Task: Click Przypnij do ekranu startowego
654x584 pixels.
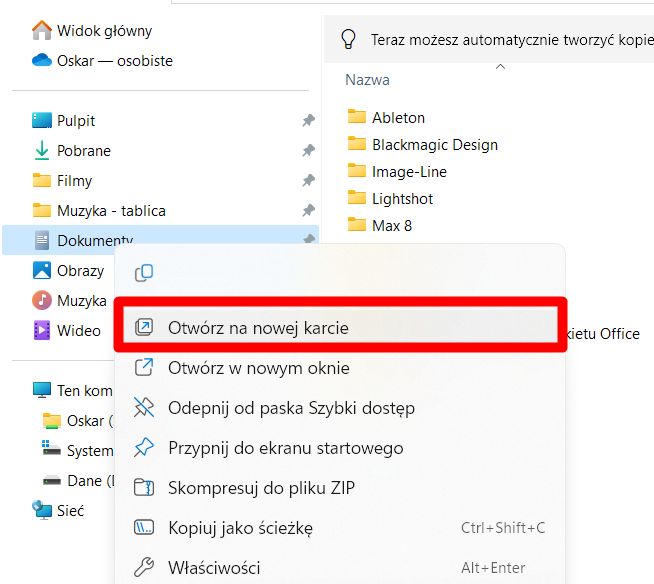Action: click(x=285, y=448)
